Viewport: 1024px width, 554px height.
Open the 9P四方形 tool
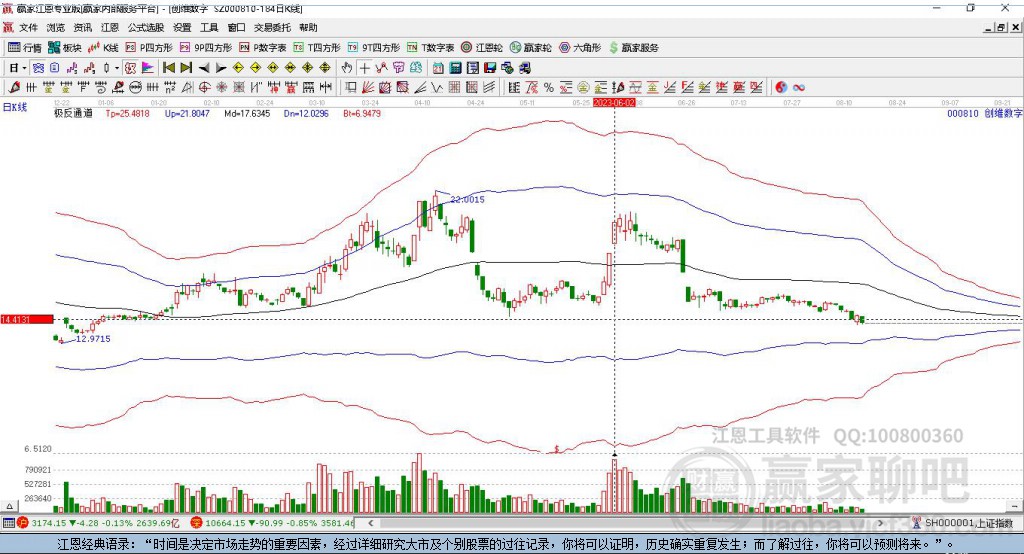point(206,48)
